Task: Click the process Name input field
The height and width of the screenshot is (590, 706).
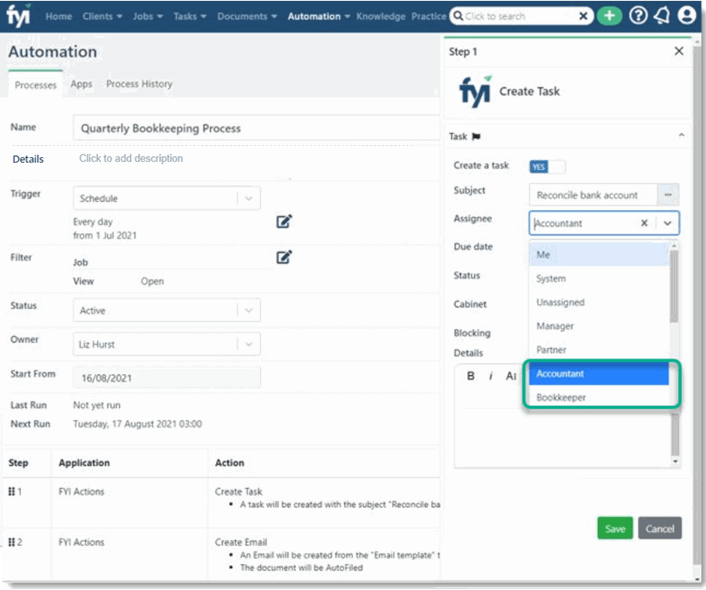Action: coord(257,128)
